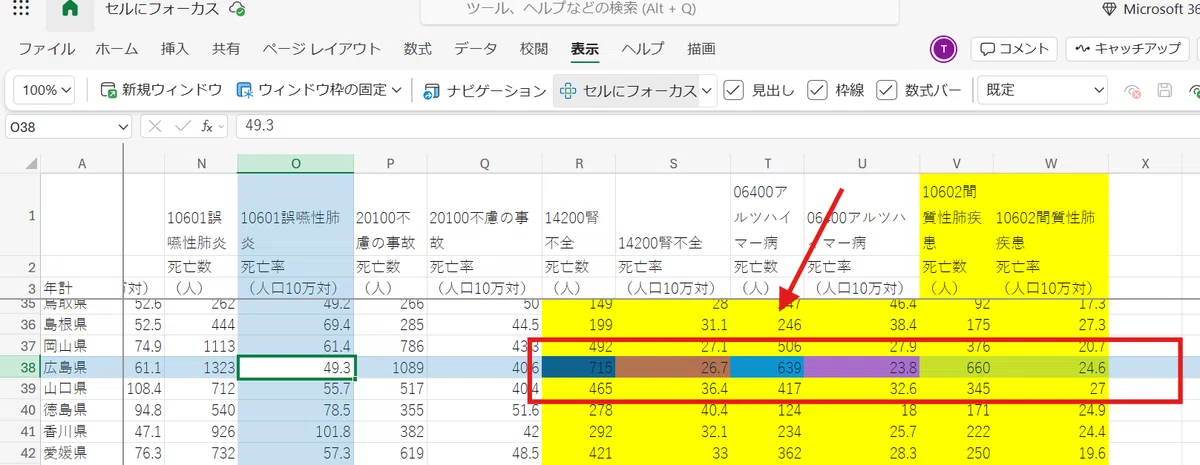Select row header 38
1200x465 pixels.
(19, 368)
